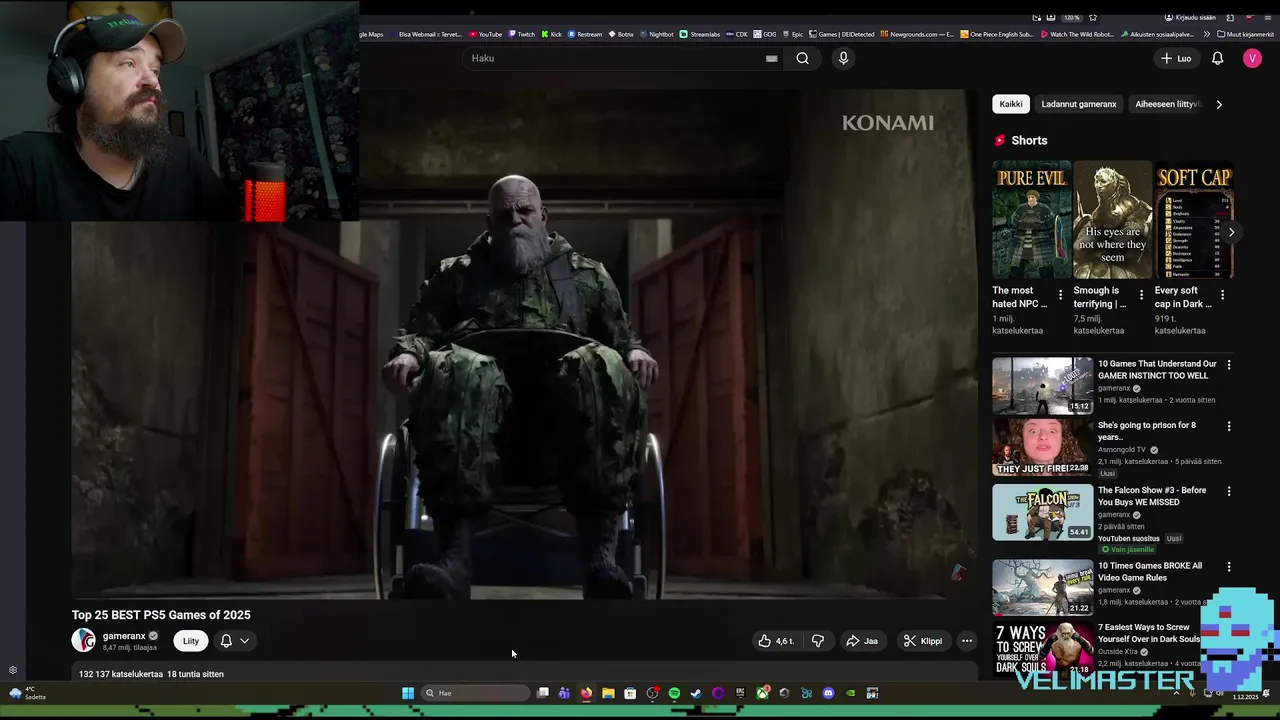This screenshot has width=1280, height=720.
Task: Open YouTube notifications bell in the header
Action: pyautogui.click(x=1217, y=58)
